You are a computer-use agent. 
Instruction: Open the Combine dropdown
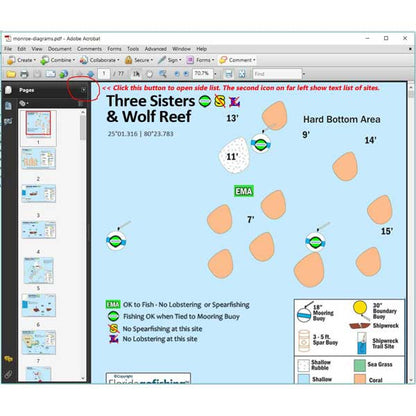point(58,60)
